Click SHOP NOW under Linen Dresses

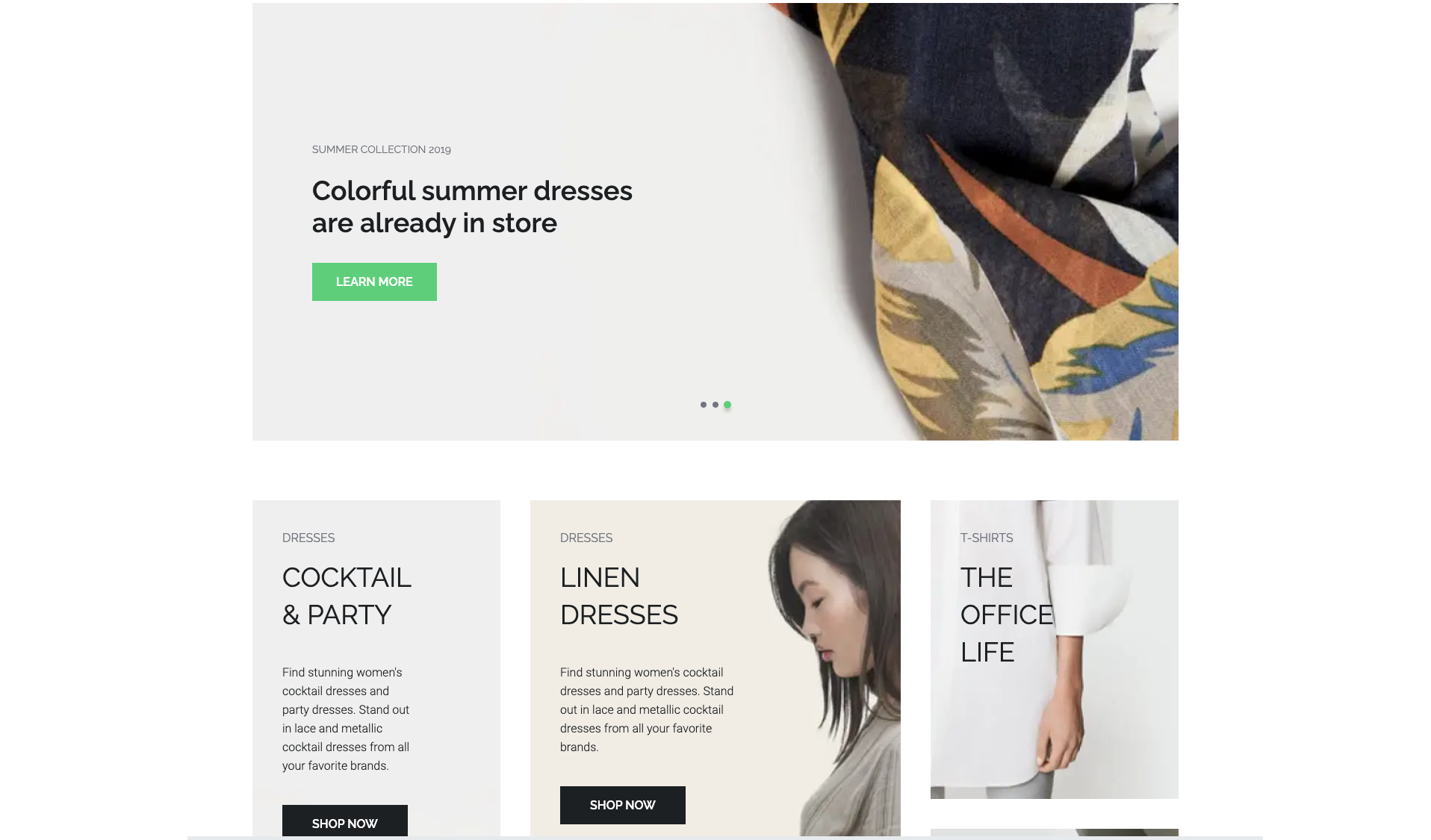(623, 805)
